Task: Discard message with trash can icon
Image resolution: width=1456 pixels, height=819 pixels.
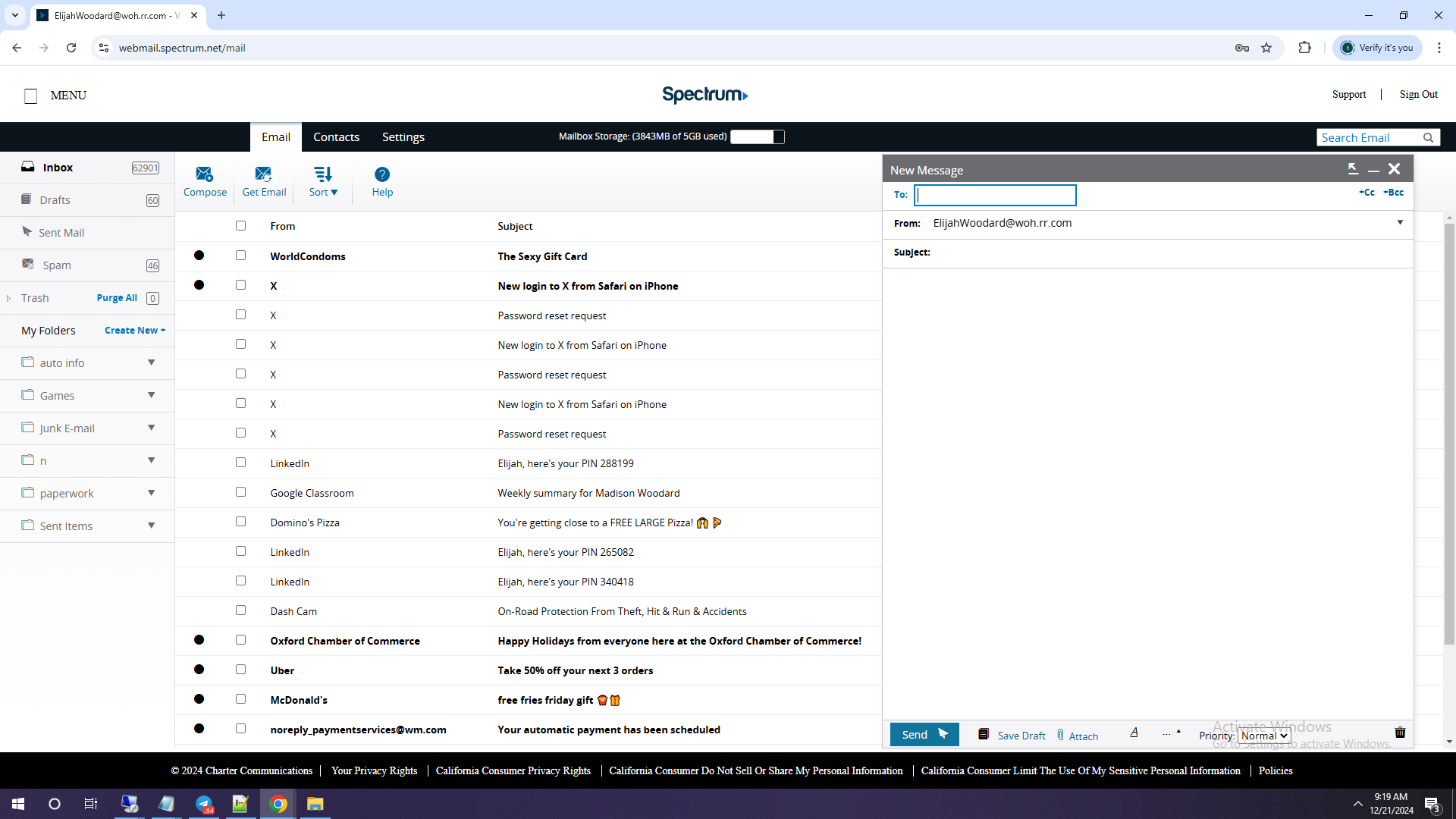Action: tap(1400, 733)
